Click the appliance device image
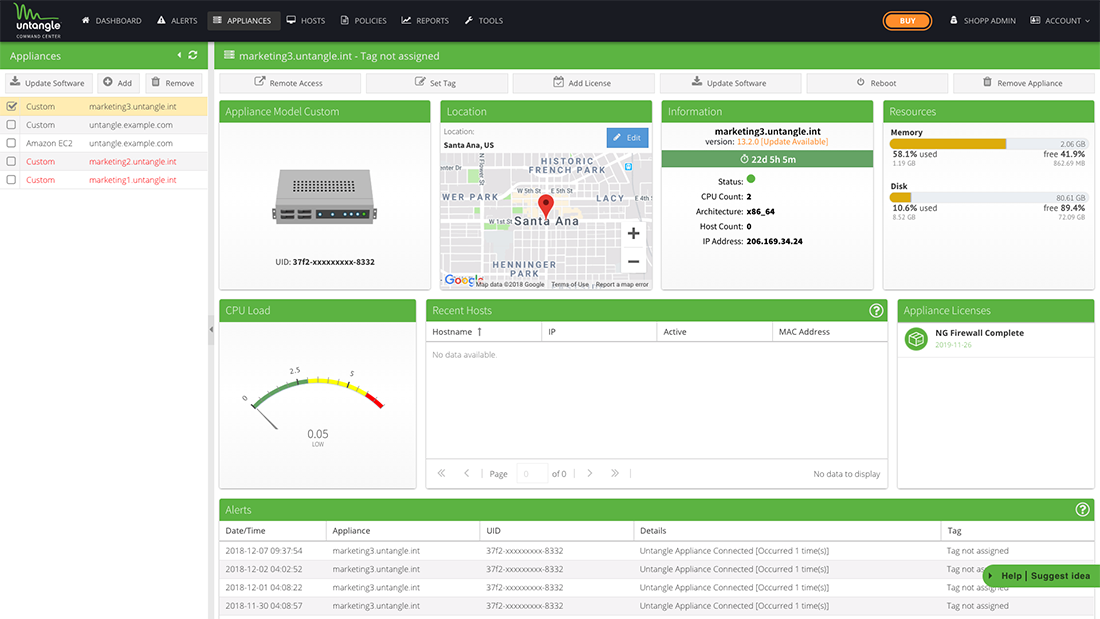Image resolution: width=1100 pixels, height=619 pixels. 325,197
